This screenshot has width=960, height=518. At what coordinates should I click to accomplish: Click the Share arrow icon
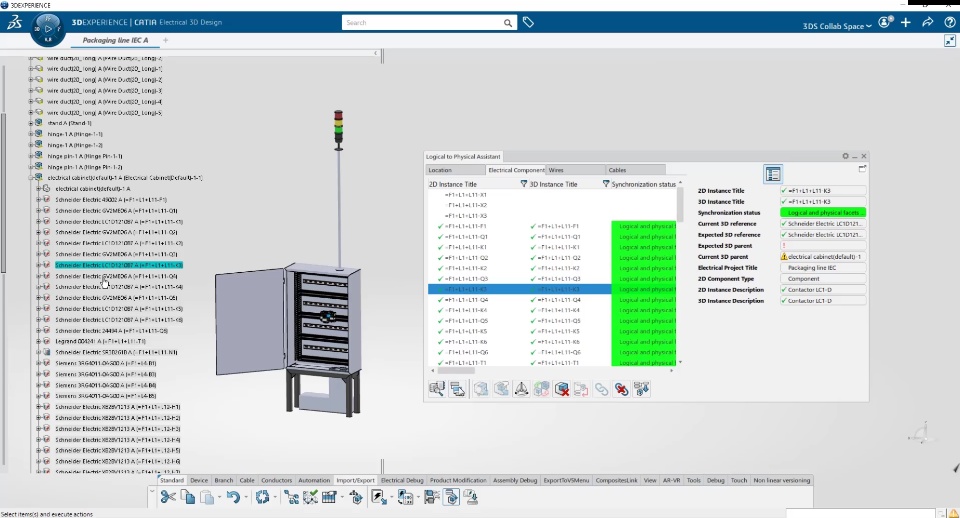[928, 23]
